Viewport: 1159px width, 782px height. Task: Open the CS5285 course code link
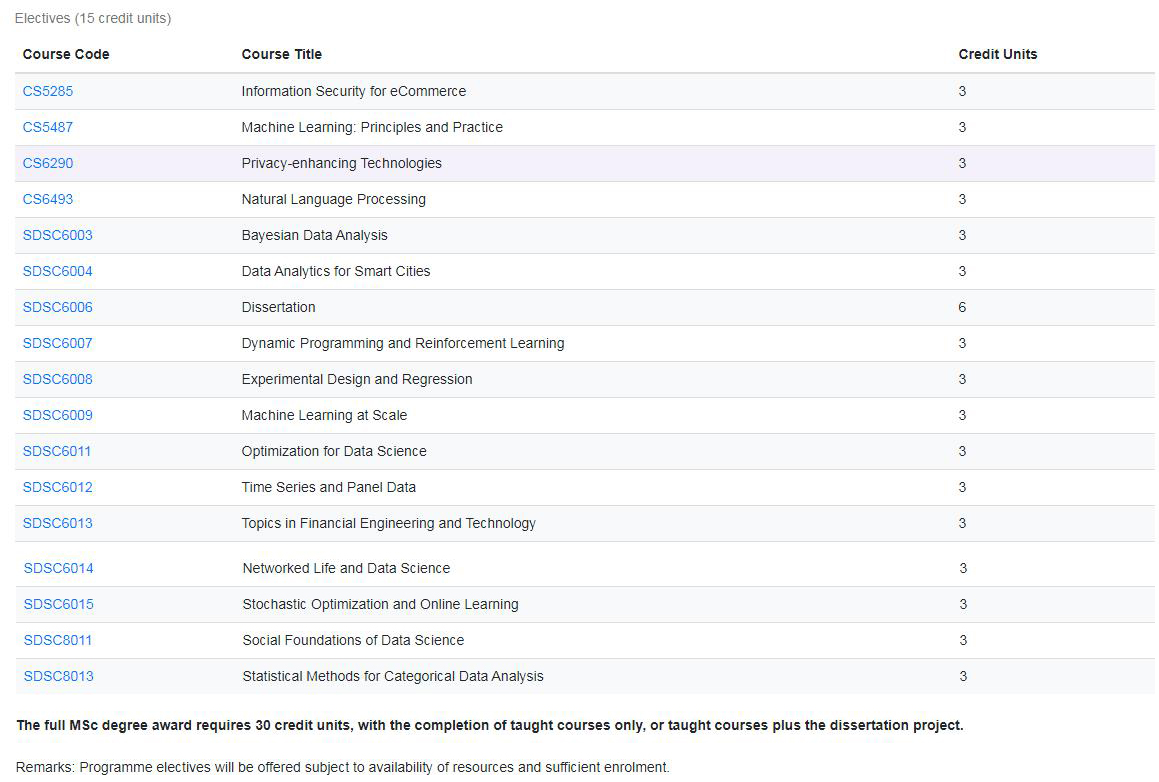tap(48, 91)
